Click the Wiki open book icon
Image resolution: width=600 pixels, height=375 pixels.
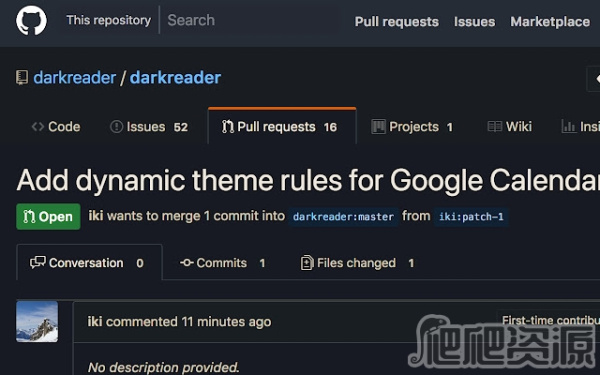494,127
